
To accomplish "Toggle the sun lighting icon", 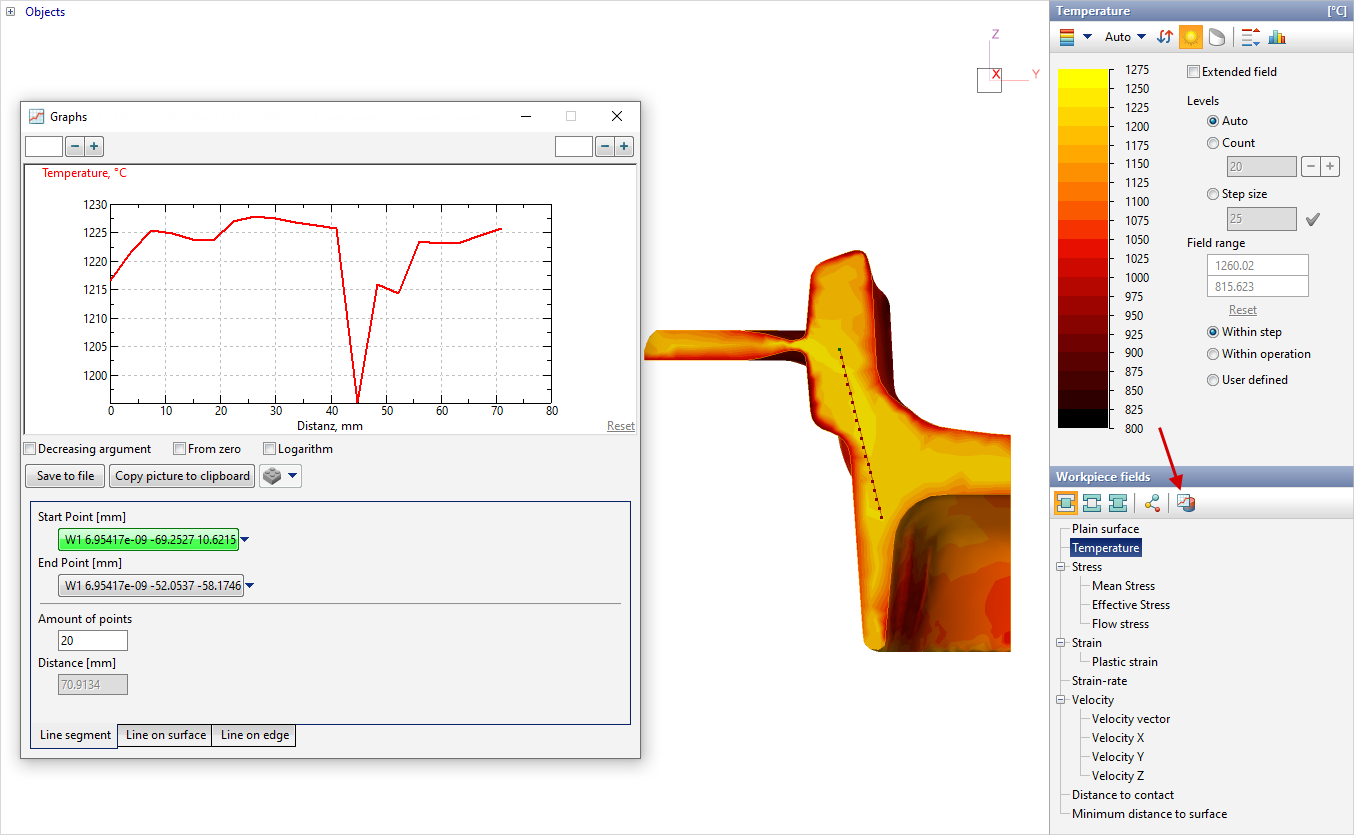I will pyautogui.click(x=1190, y=37).
